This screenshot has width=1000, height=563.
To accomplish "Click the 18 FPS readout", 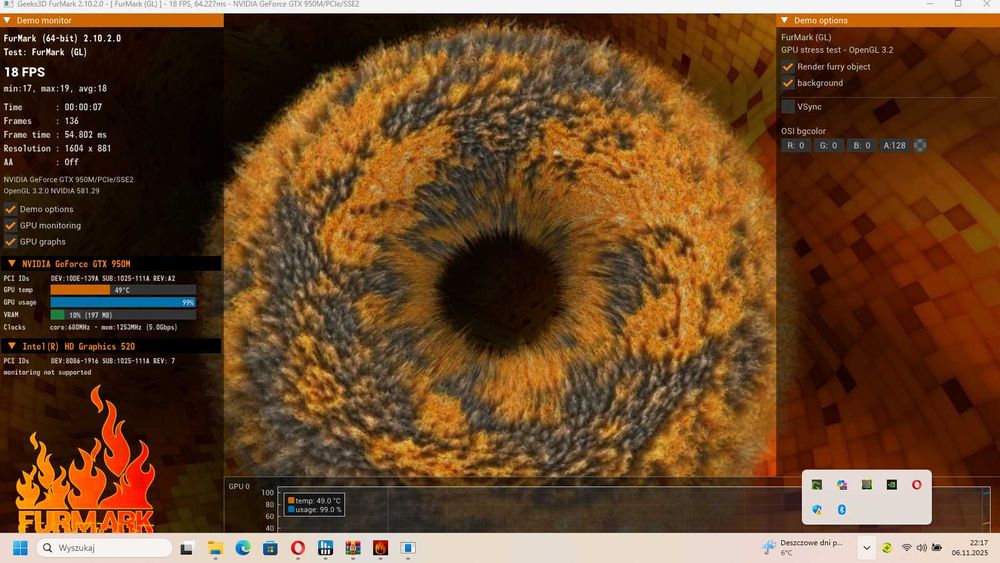I will [24, 72].
